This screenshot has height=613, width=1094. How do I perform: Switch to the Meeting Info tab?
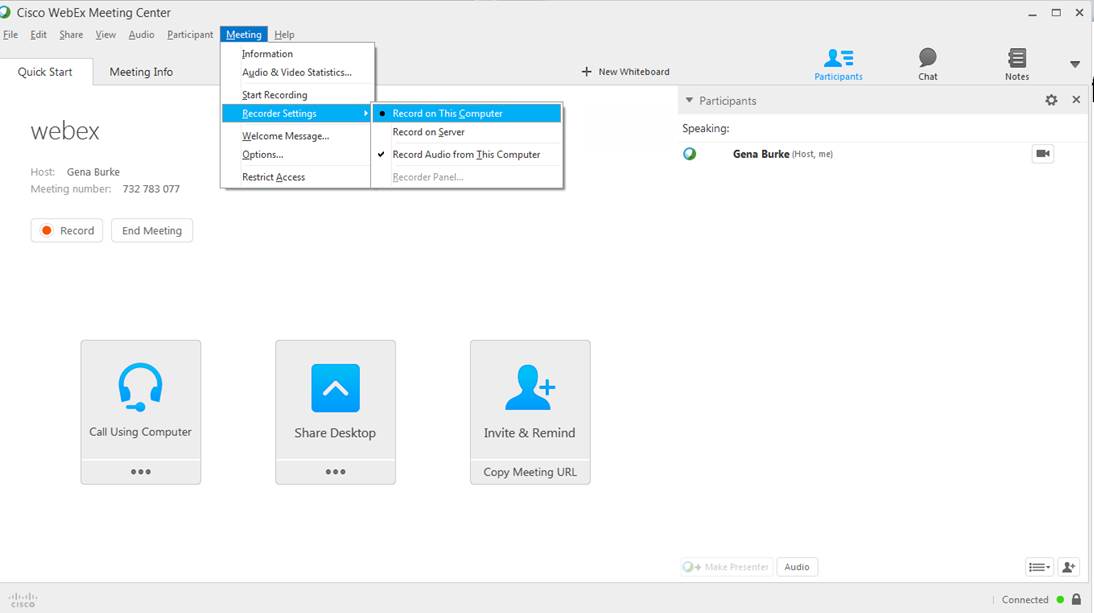tap(141, 72)
